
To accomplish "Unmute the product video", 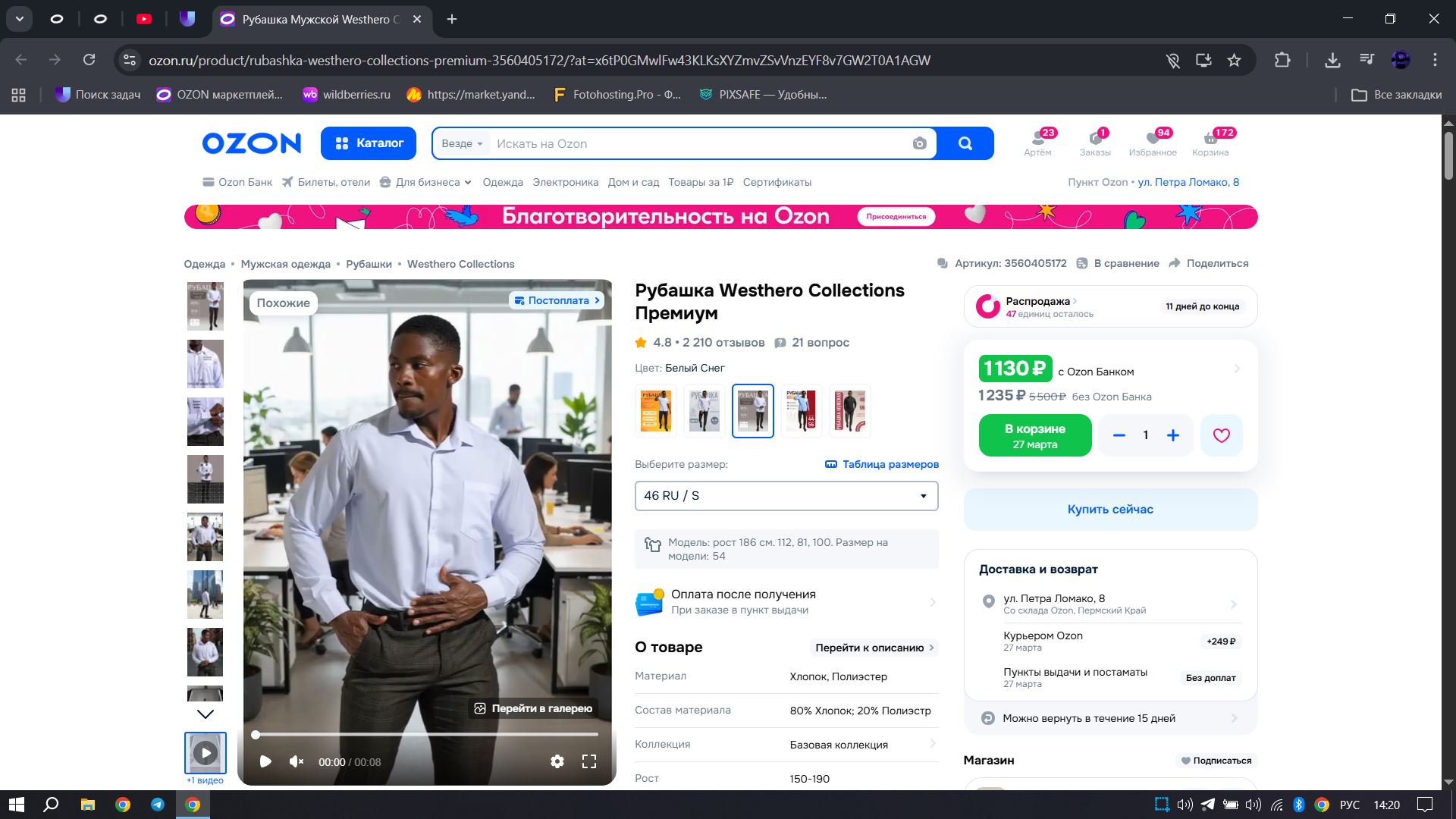I will (297, 761).
